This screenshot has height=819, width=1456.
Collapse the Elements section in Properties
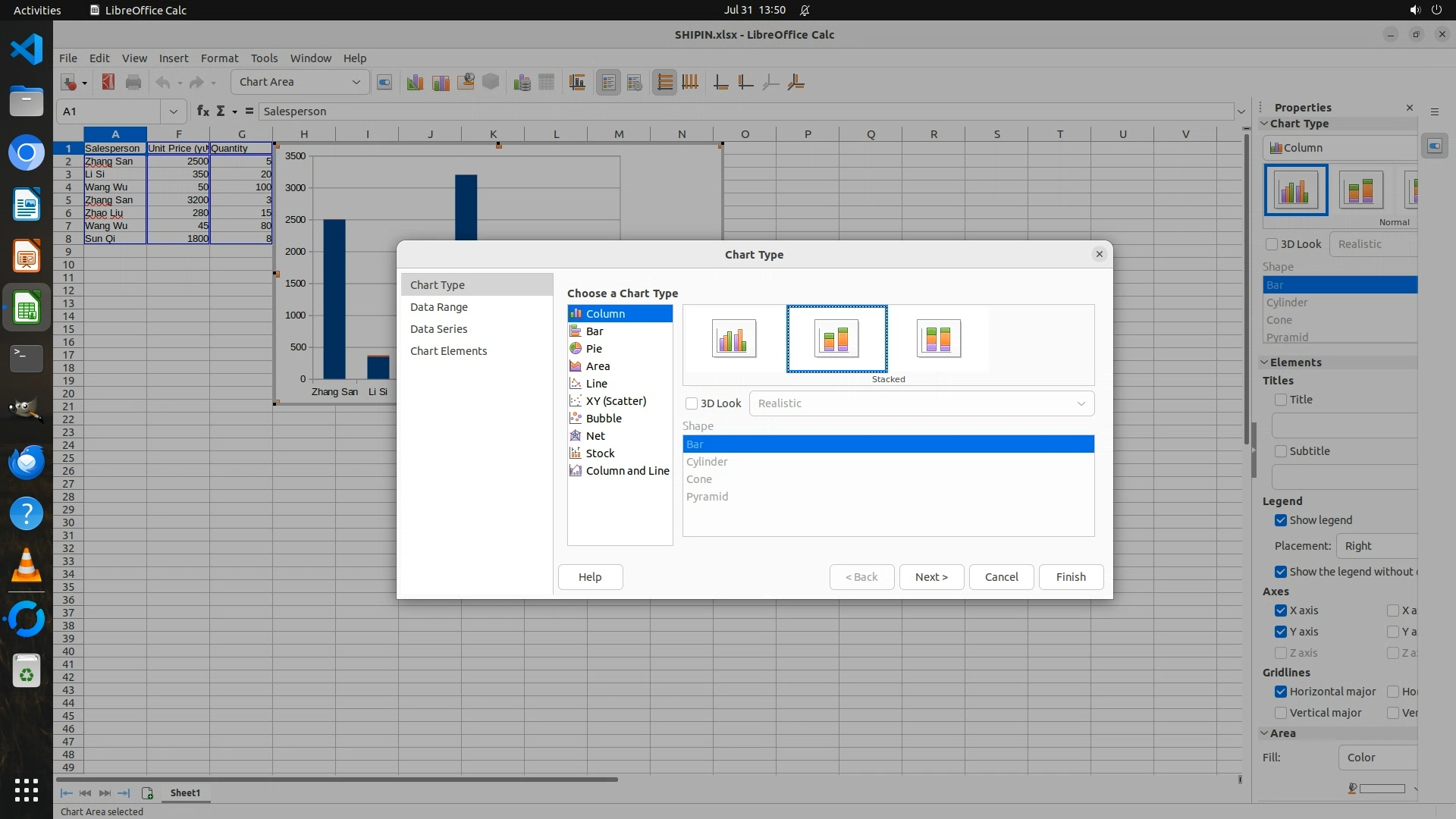point(1265,362)
